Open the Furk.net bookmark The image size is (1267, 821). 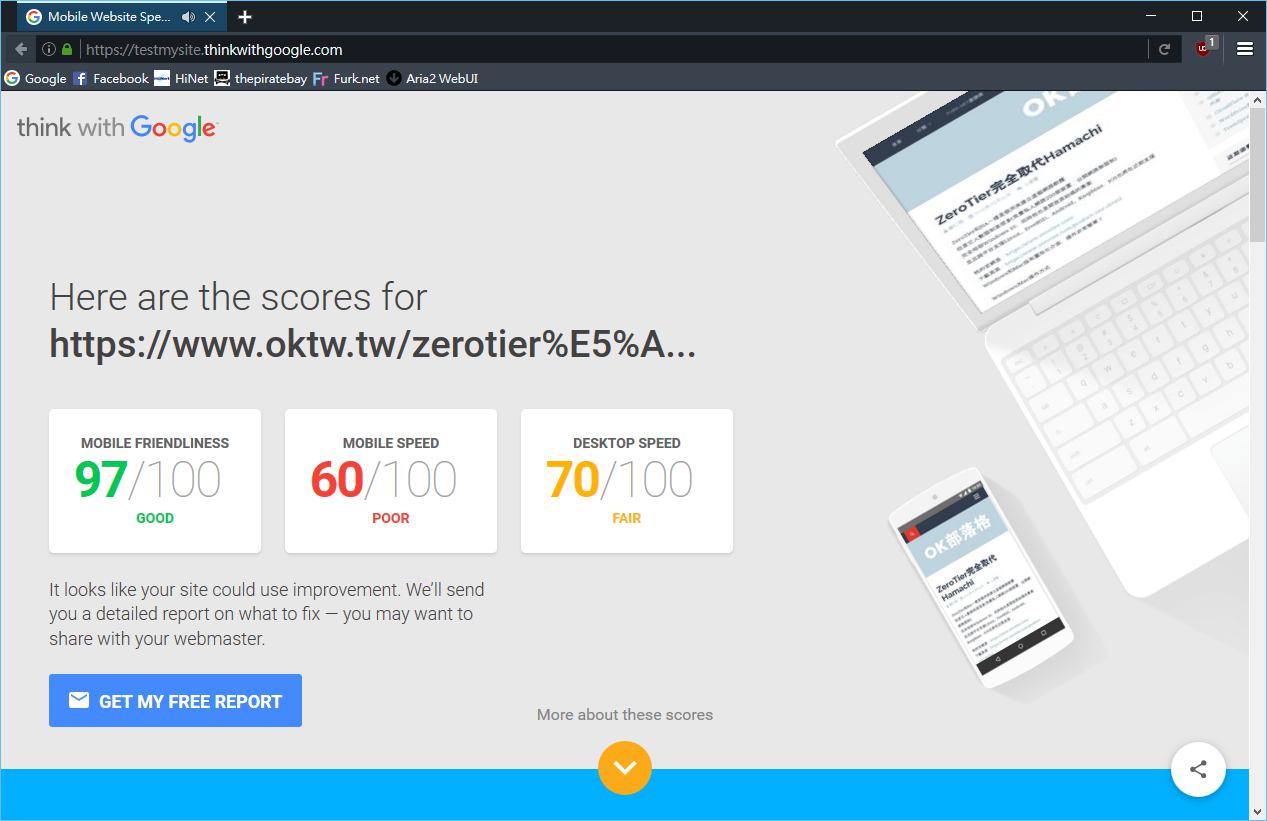(346, 78)
